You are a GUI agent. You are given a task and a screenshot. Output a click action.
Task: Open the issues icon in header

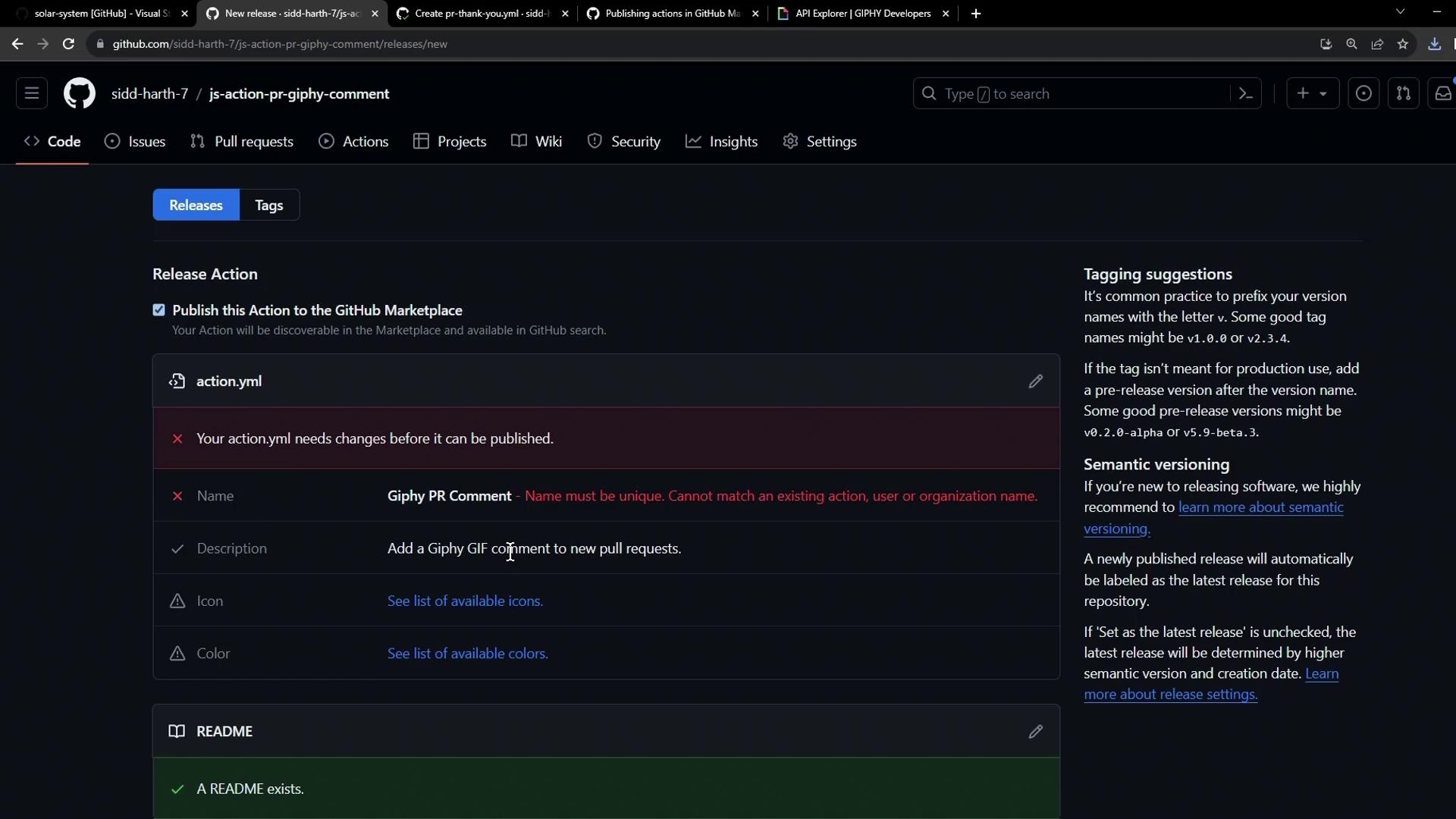coord(1363,94)
